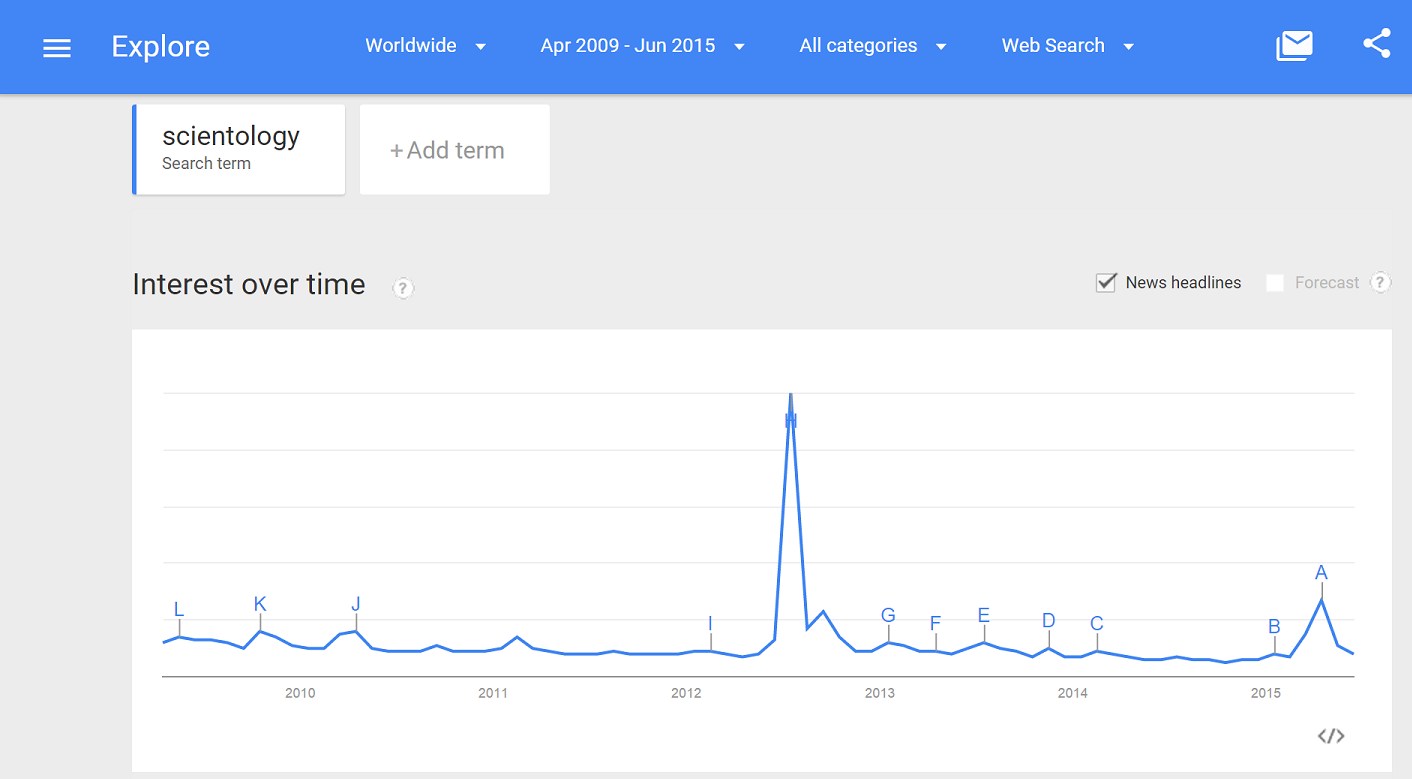Click the mail subscribe icon
The image size is (1412, 779).
[x=1294, y=45]
